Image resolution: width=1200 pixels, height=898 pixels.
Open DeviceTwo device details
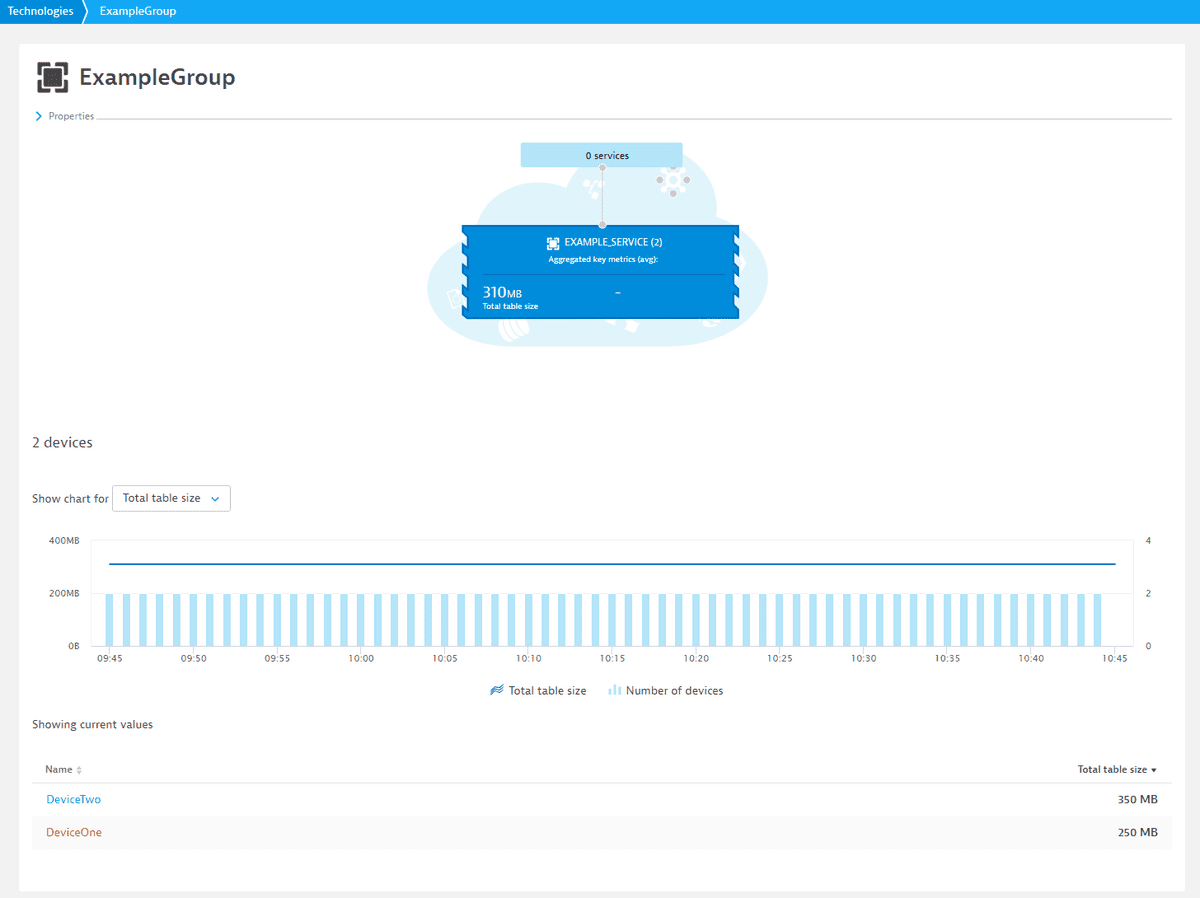point(73,799)
